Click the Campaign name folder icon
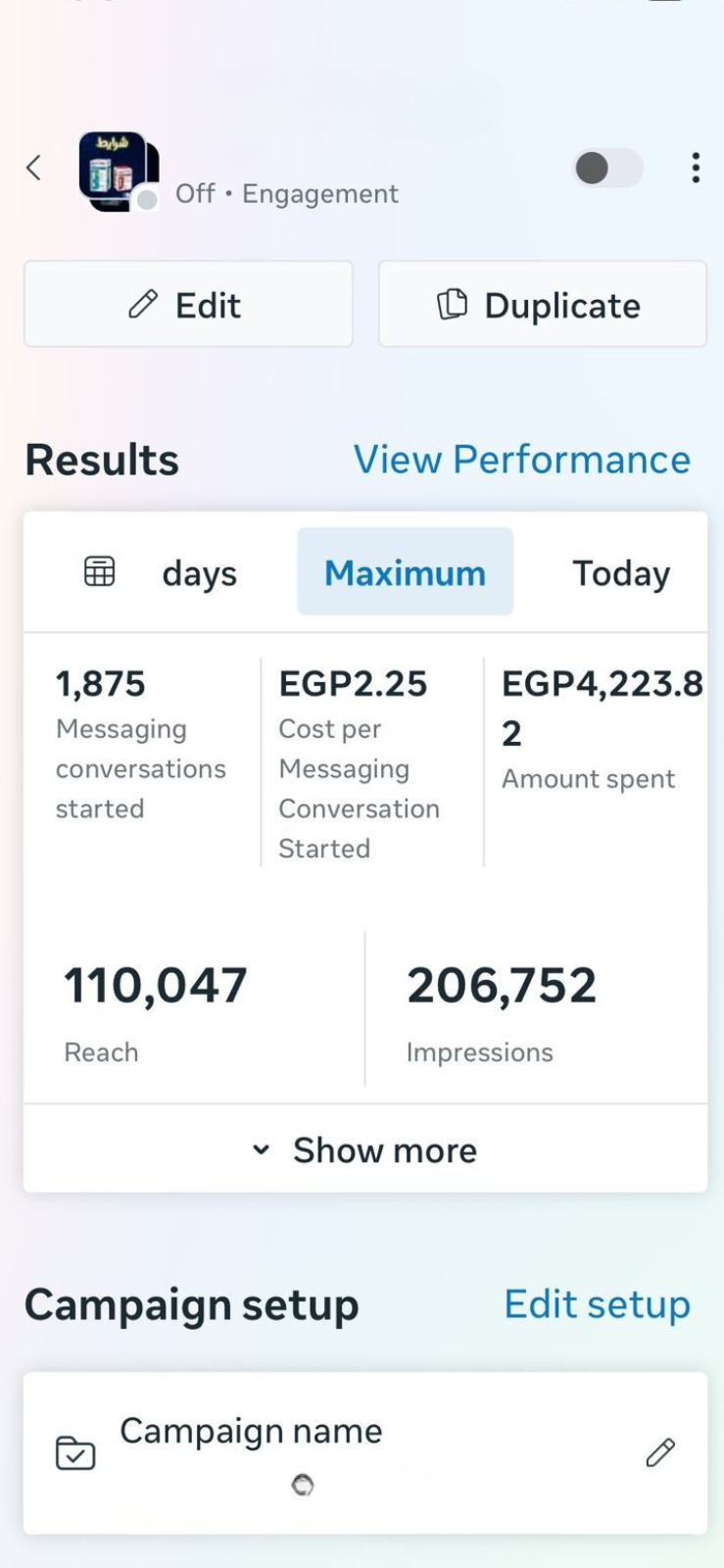 [x=75, y=1452]
